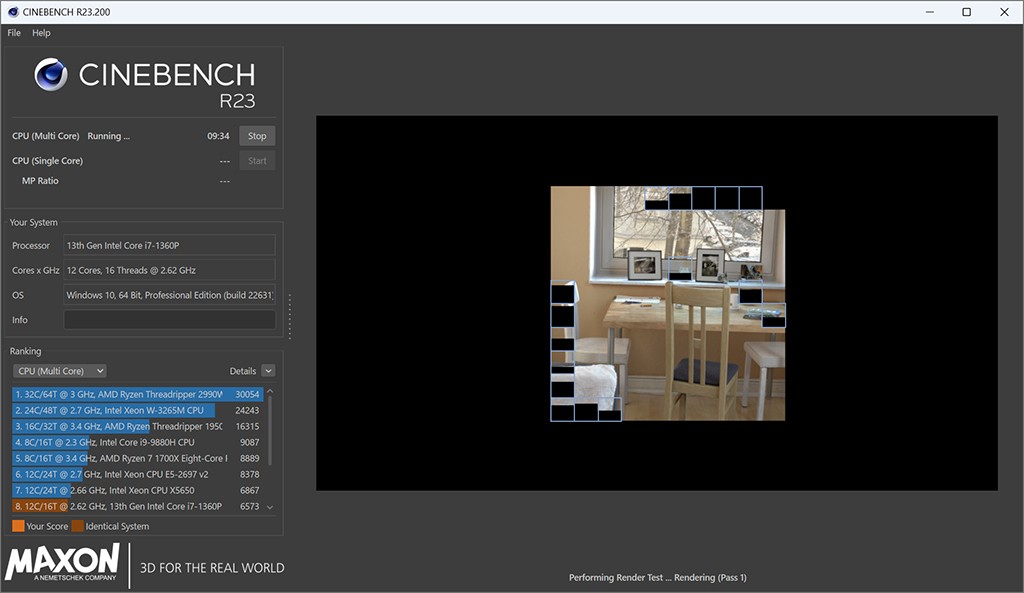Select the Intel Core i9-9880H ranking row

138,442
